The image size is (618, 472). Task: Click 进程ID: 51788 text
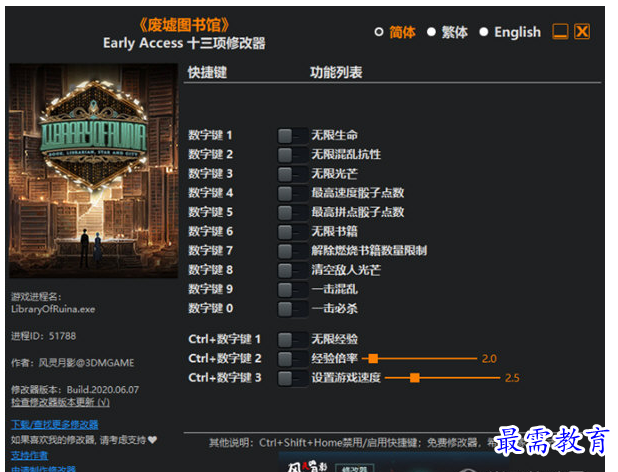point(43,336)
